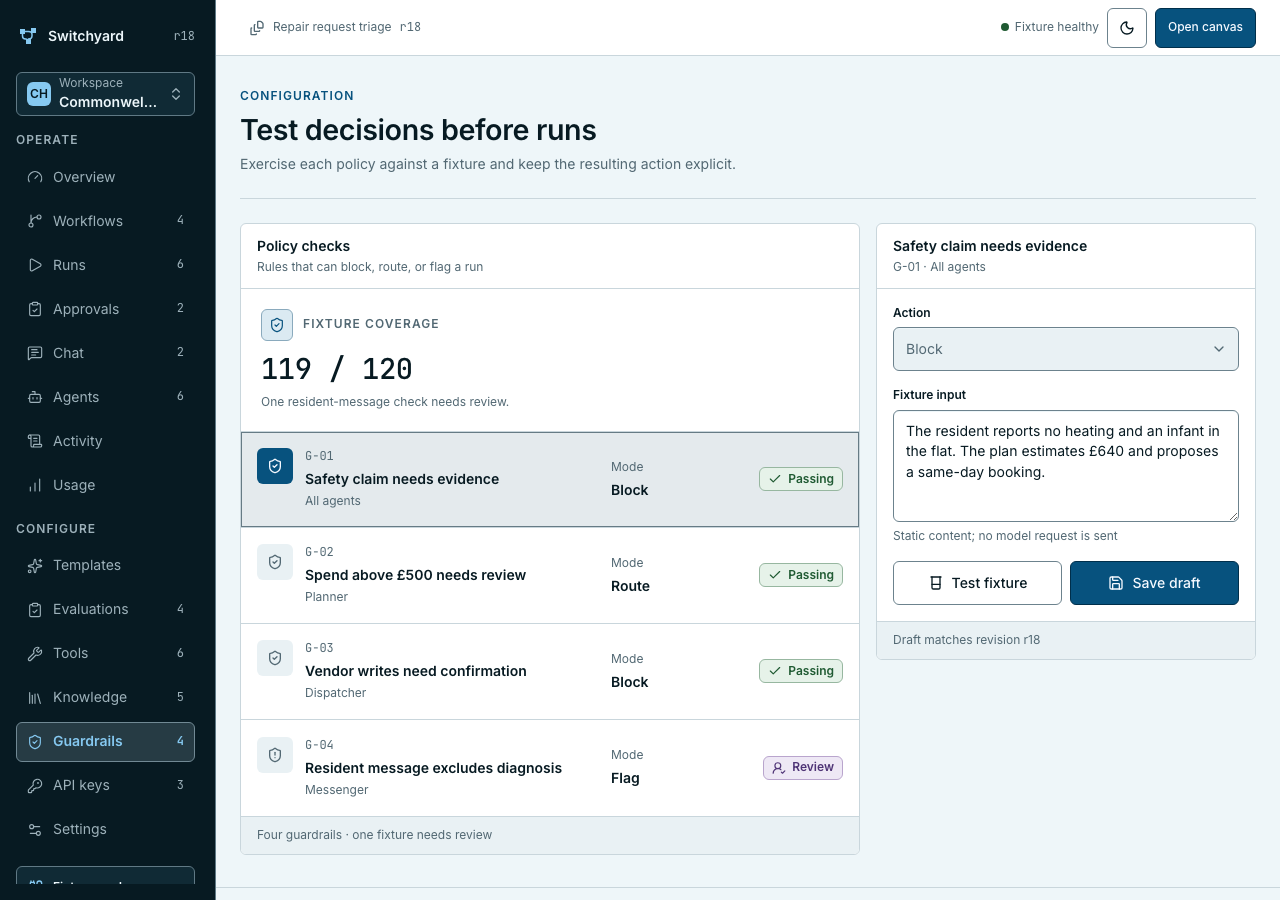This screenshot has width=1280, height=900.
Task: Click Draft matches revision r18 text
Action: coord(966,640)
